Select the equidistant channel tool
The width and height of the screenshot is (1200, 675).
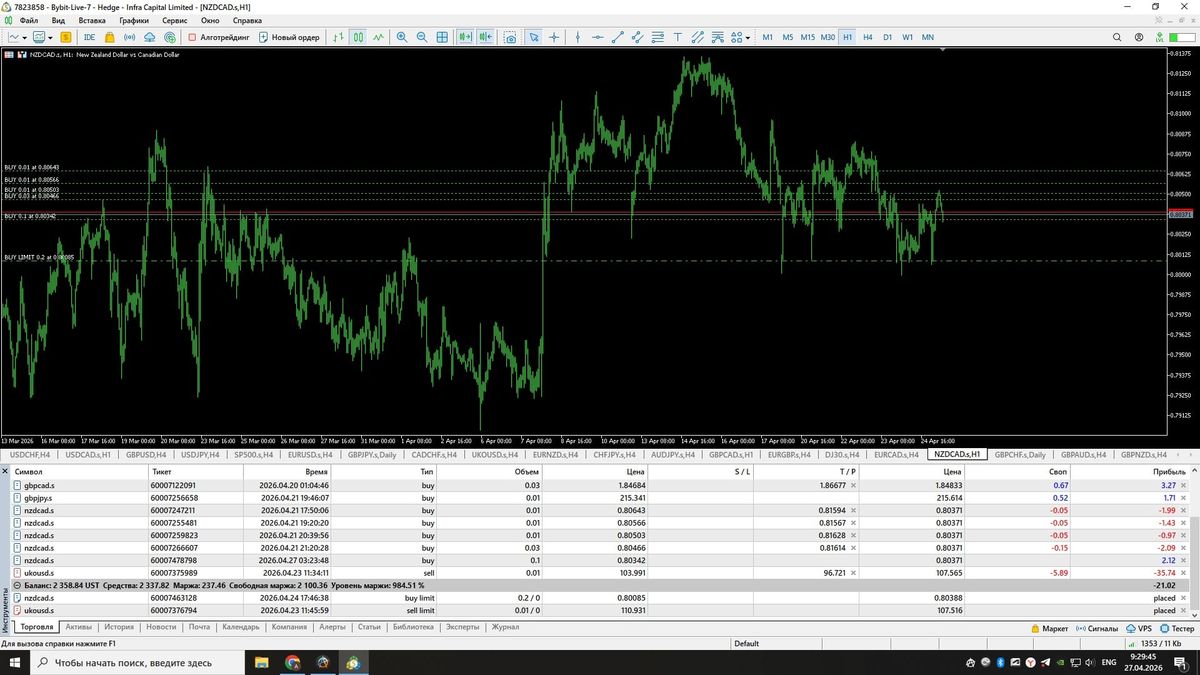[x=637, y=37]
